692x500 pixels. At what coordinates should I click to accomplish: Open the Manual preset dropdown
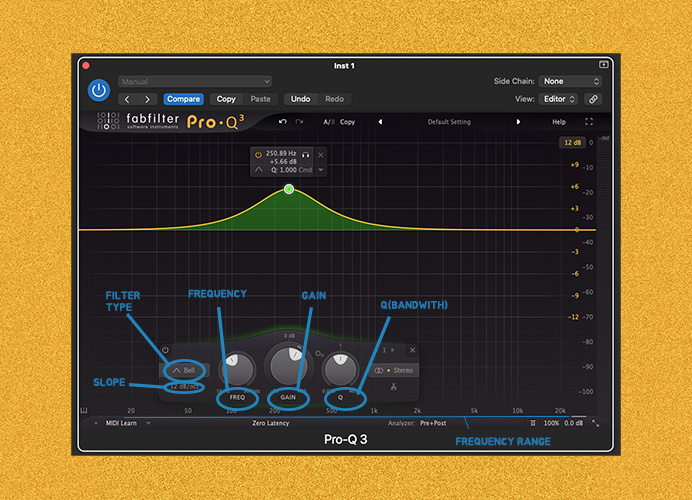[x=195, y=82]
